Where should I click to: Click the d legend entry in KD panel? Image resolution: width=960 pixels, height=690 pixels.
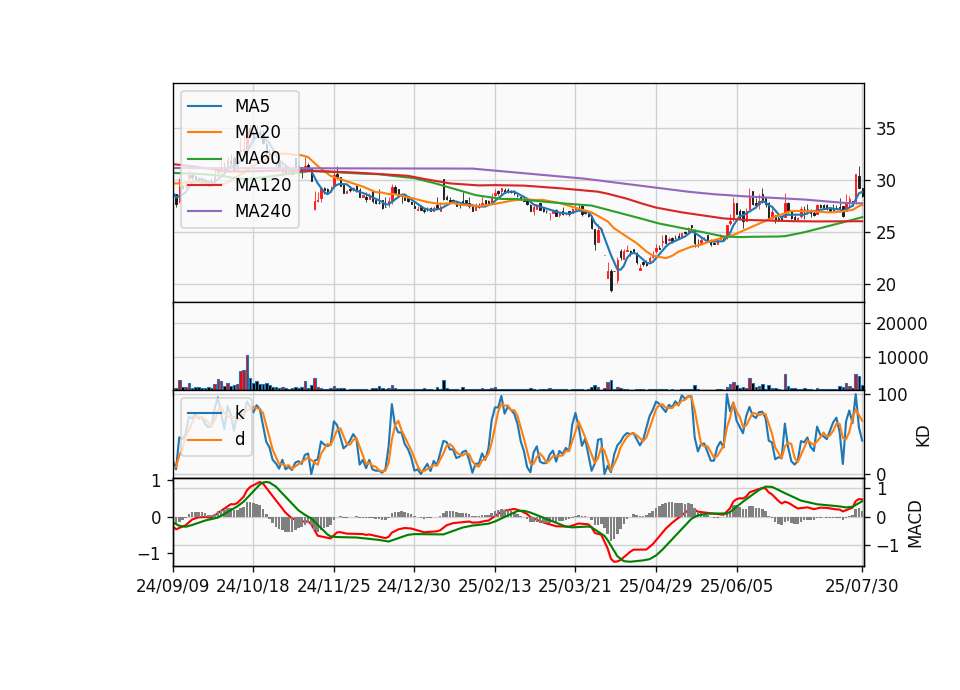tap(239, 439)
